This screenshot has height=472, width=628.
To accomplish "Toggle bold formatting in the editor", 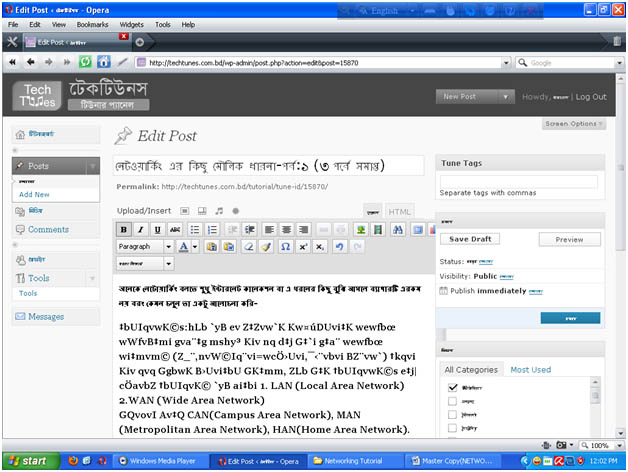I will pos(124,230).
